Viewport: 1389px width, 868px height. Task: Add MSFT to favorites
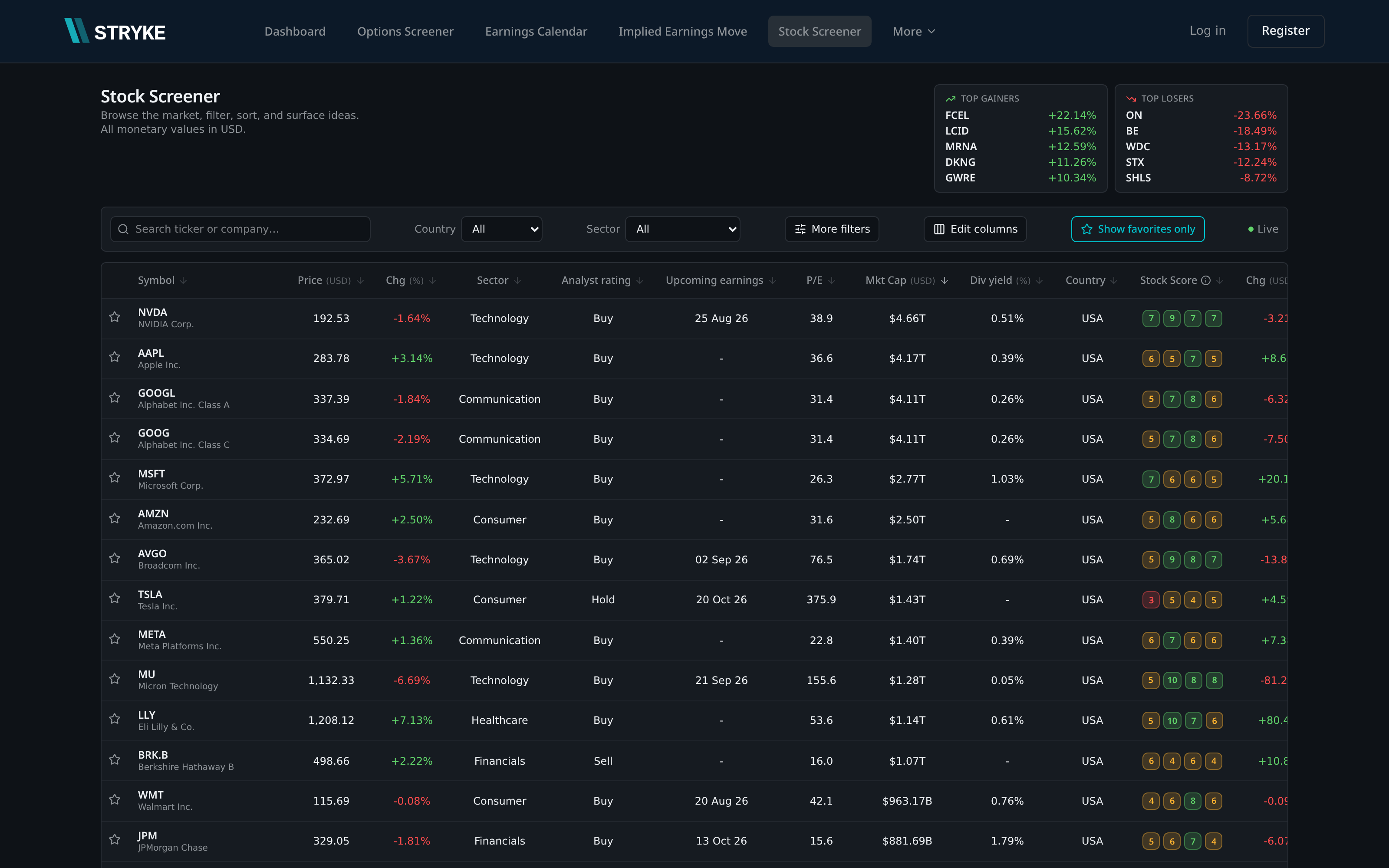115,478
